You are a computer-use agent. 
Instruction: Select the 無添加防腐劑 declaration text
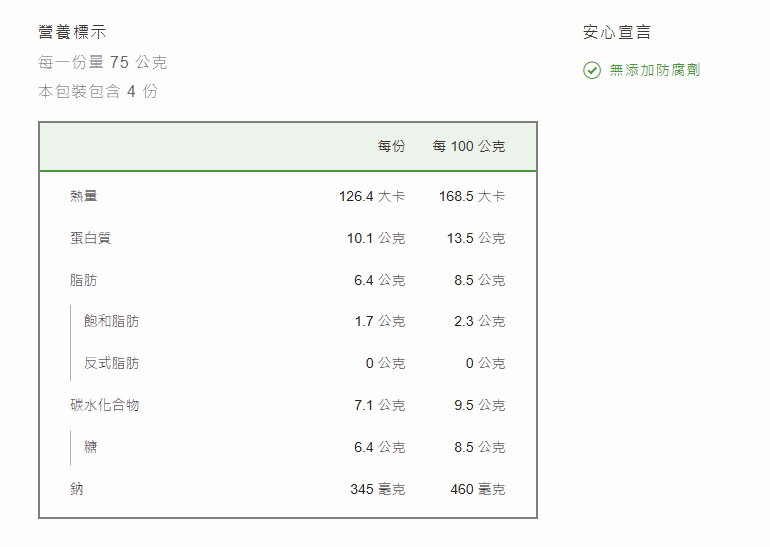tap(655, 70)
